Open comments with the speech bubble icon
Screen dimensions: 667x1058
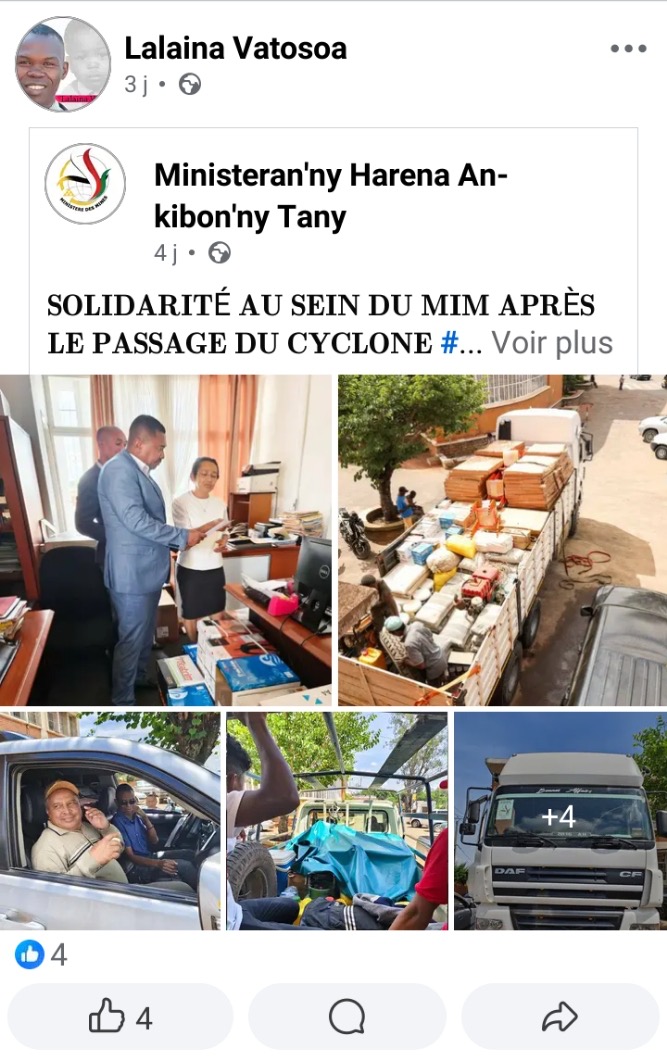(x=347, y=1017)
